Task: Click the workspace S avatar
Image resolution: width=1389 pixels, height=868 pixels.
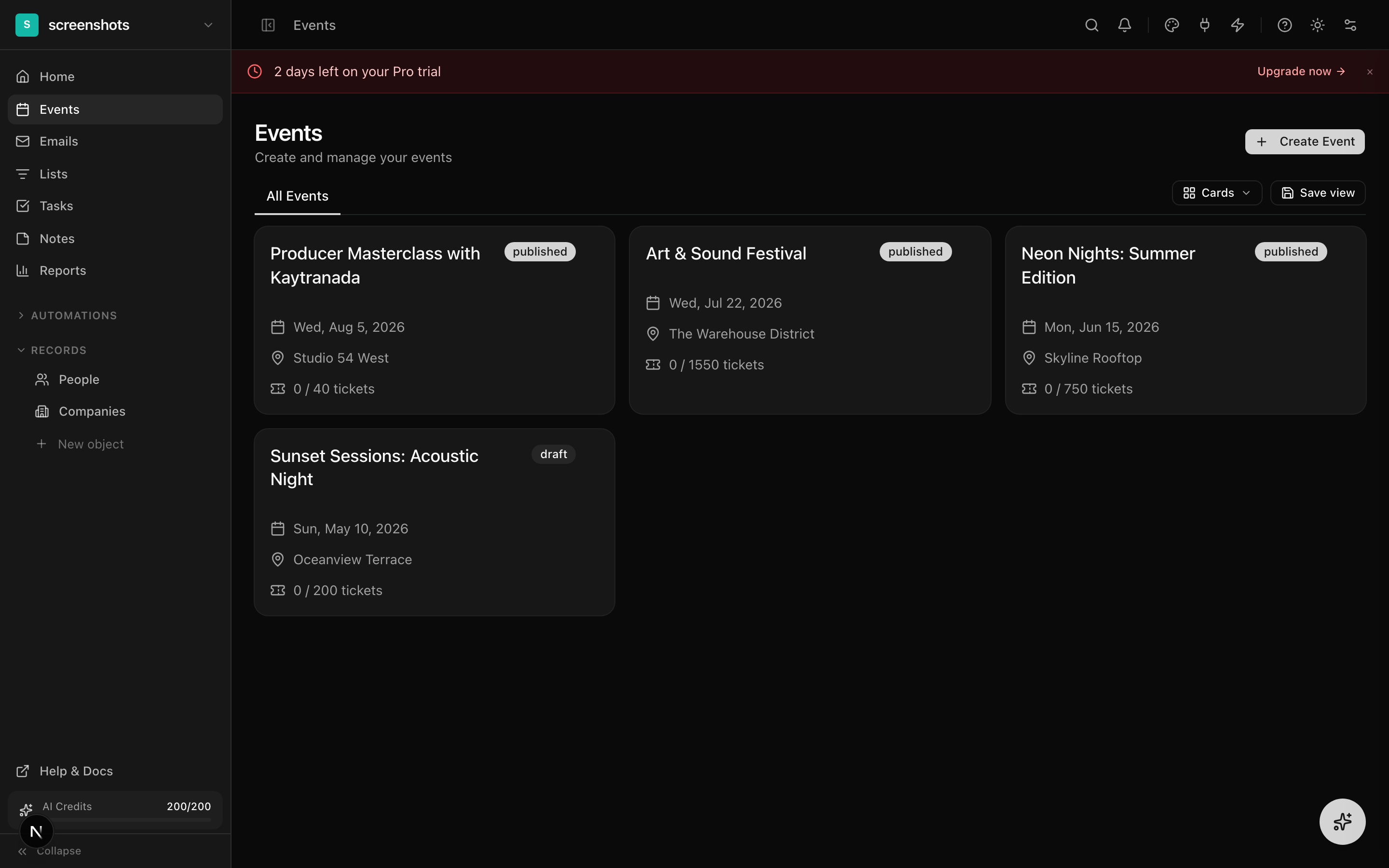Action: pos(27,25)
